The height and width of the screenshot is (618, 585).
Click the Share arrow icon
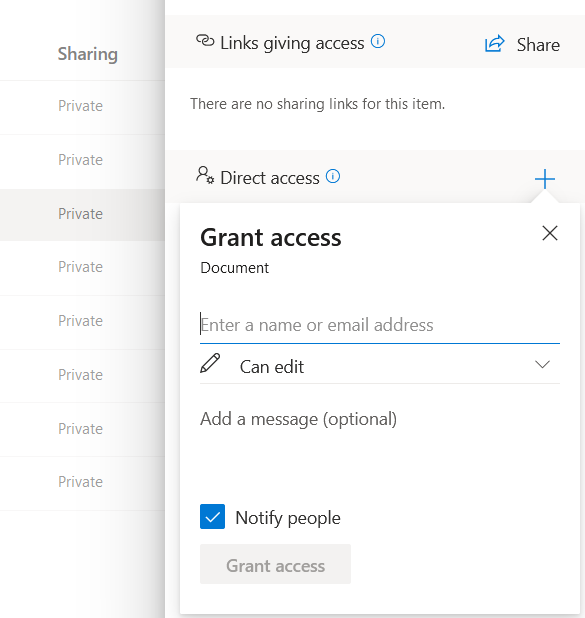(494, 44)
